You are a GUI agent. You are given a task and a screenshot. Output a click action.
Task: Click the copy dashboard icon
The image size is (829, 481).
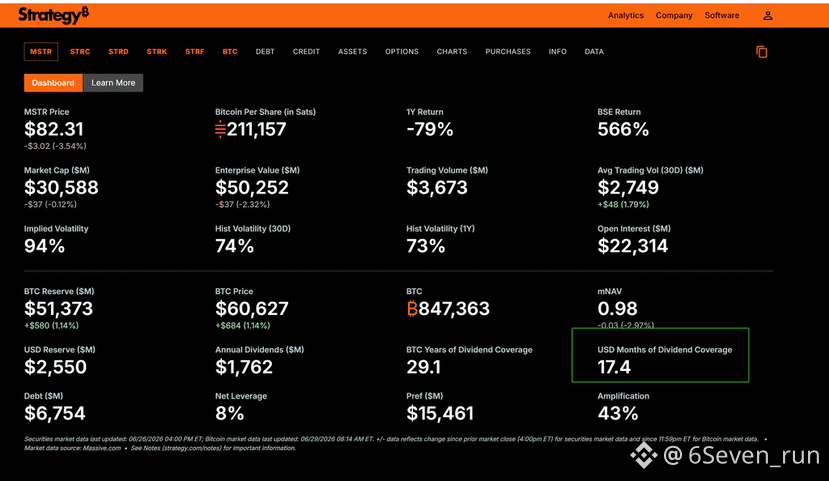point(761,52)
